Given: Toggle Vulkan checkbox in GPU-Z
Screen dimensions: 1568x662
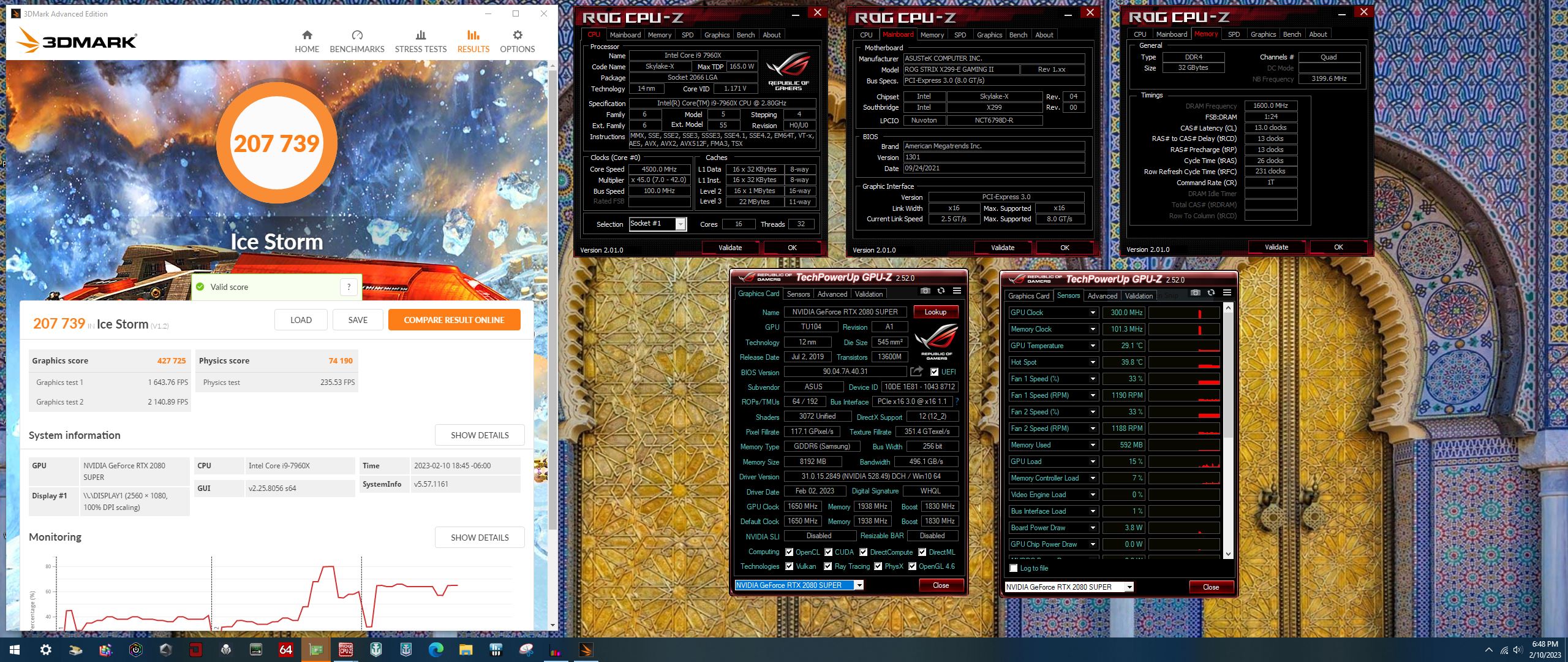Looking at the screenshot, I should click(x=789, y=566).
